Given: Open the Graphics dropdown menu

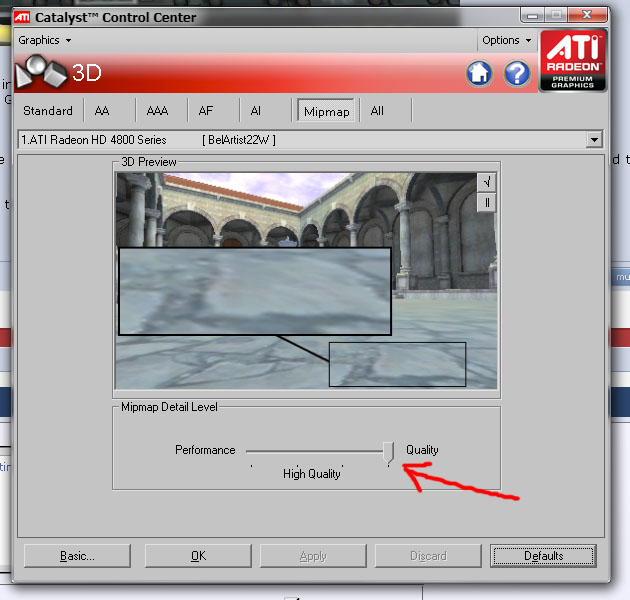Looking at the screenshot, I should point(45,40).
